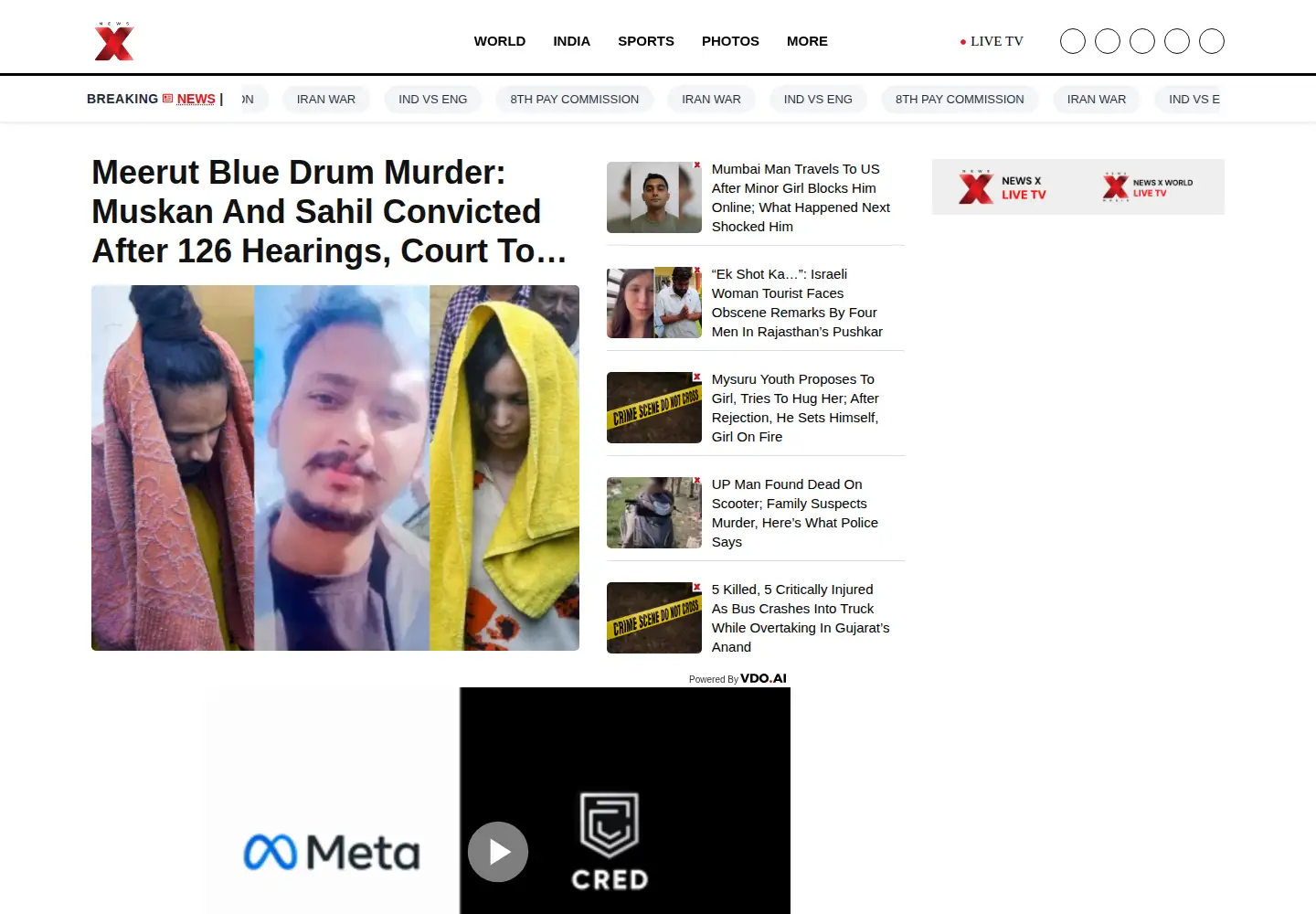Click the NewsX red X logo

(x=114, y=41)
